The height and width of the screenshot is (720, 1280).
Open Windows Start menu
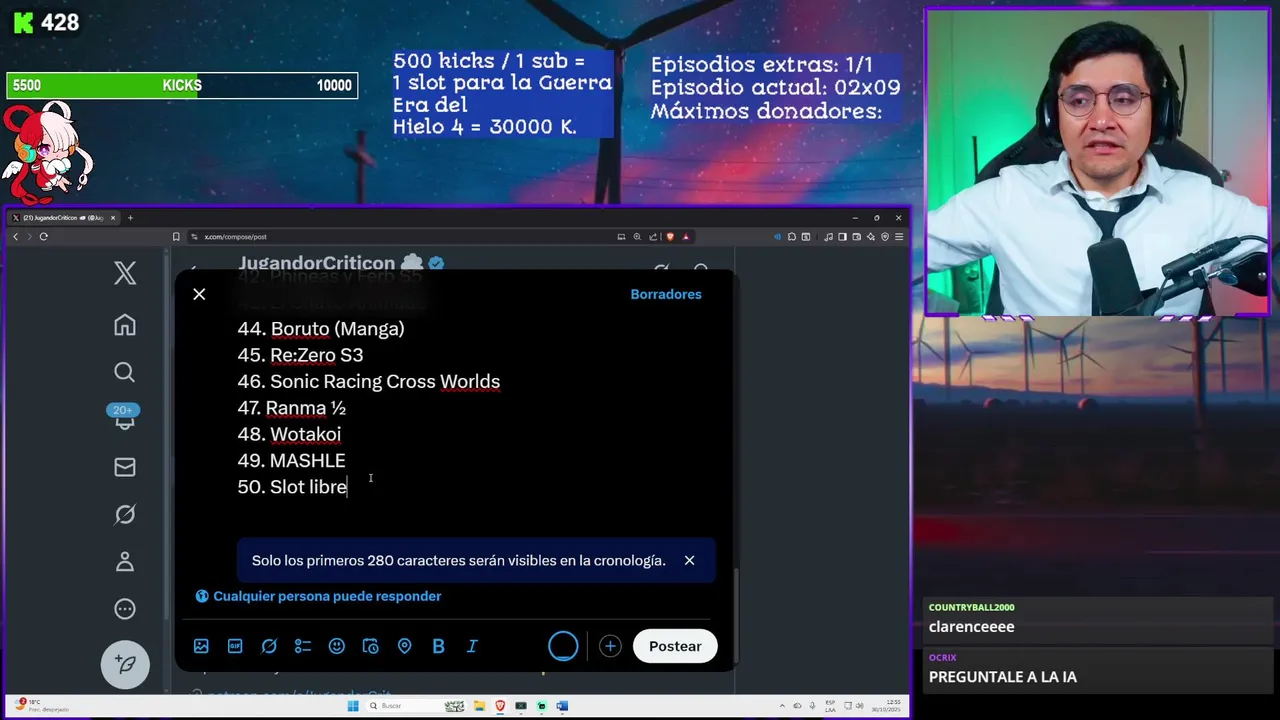pos(353,706)
